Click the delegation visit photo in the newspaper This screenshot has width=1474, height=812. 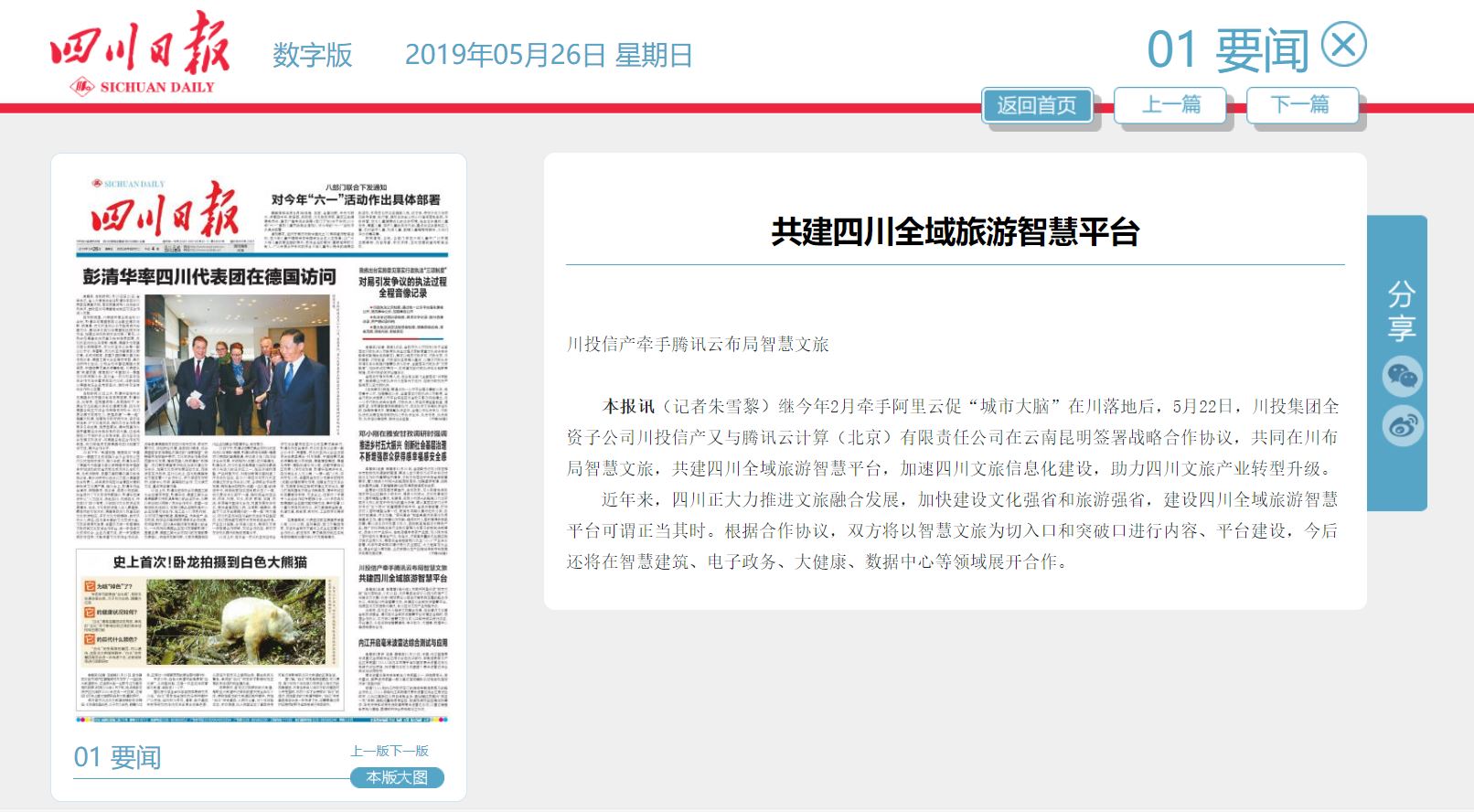pyautogui.click(x=237, y=364)
